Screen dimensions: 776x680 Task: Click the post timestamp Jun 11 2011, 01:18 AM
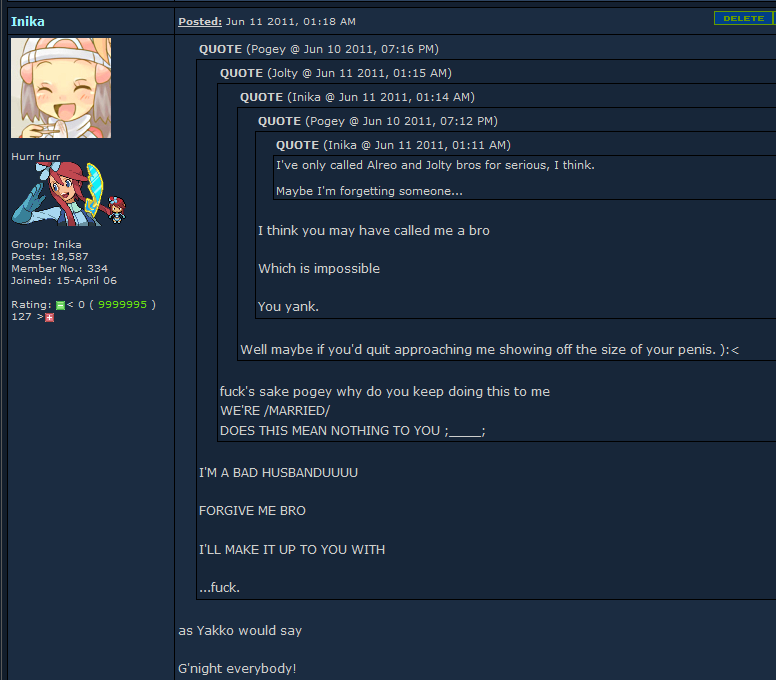(291, 21)
